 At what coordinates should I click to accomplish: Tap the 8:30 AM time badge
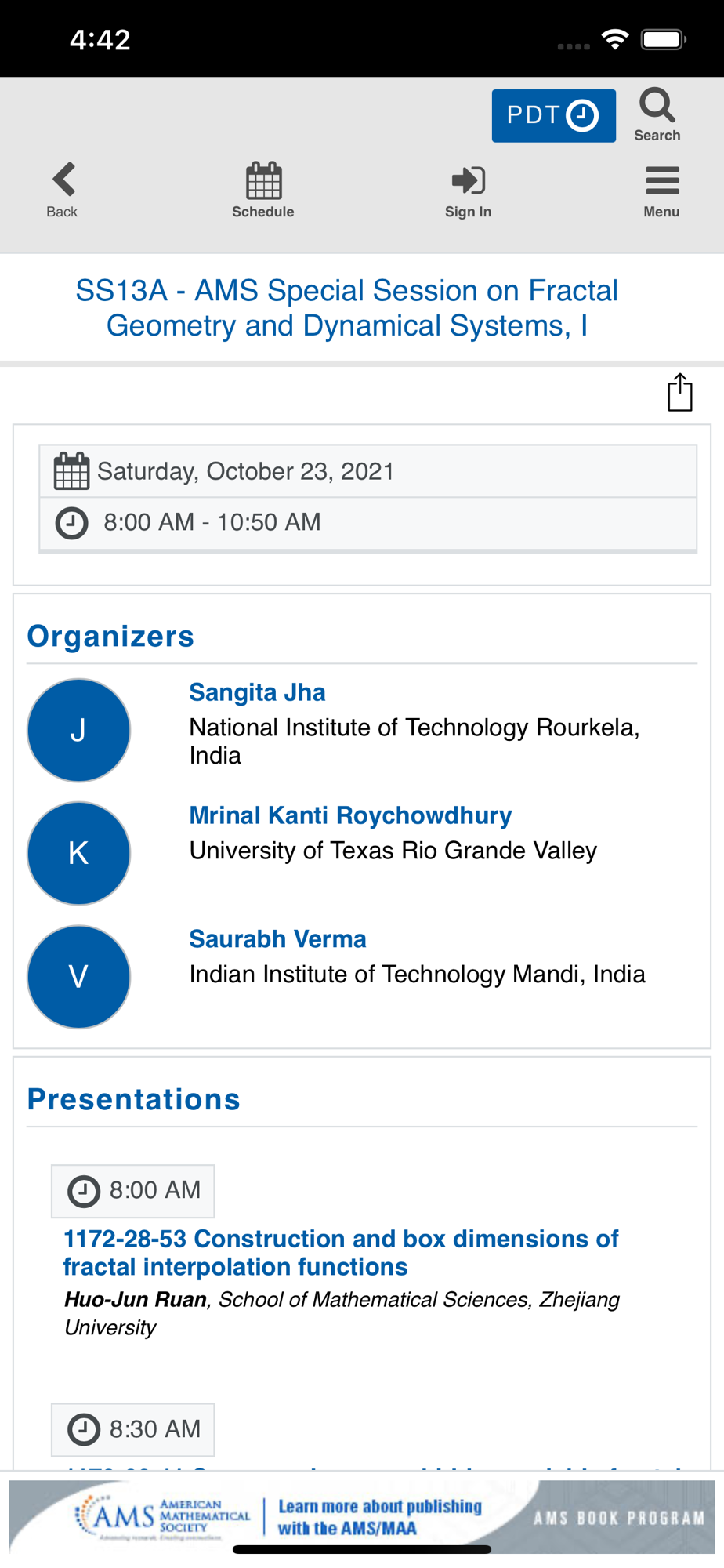(x=133, y=1429)
